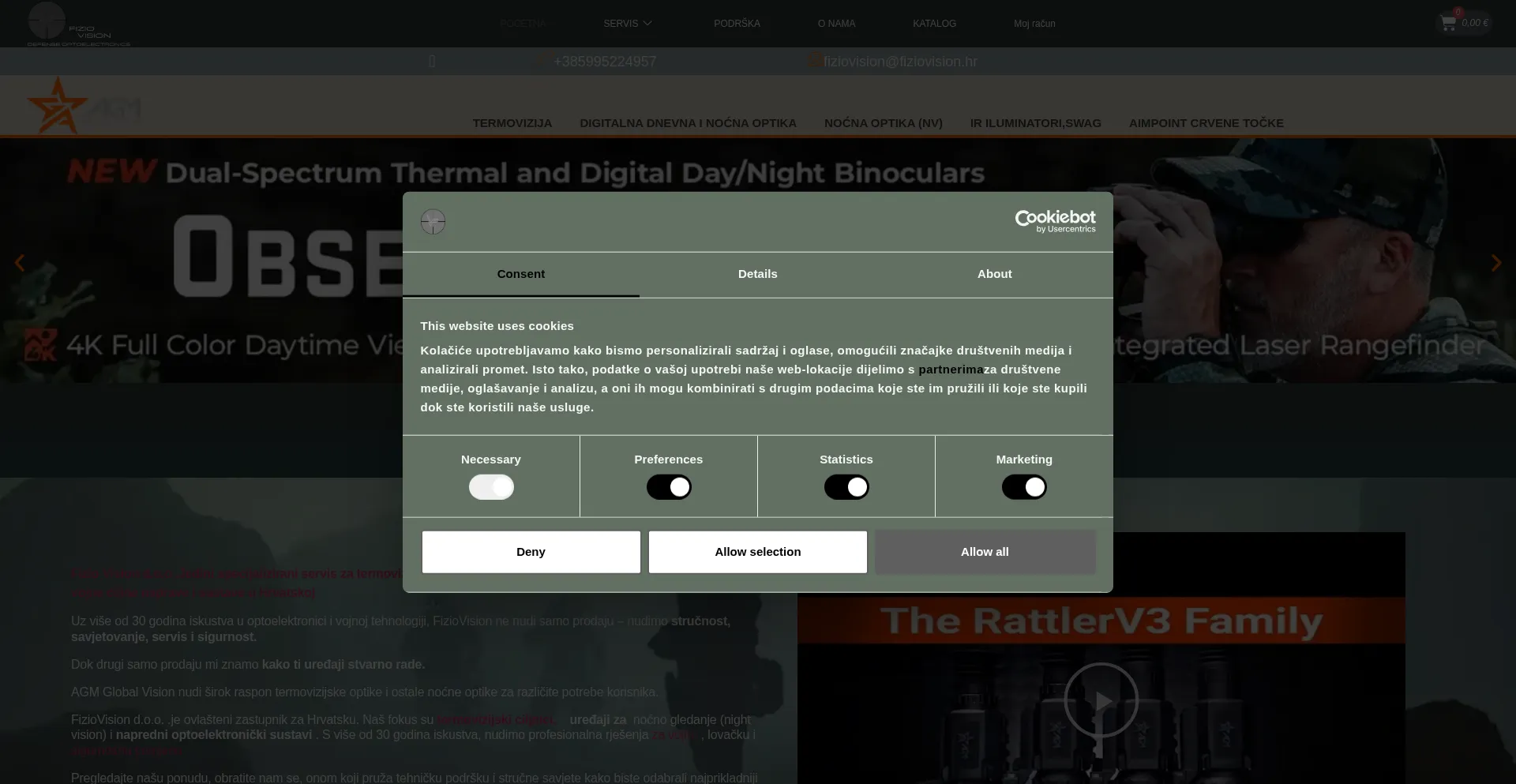Viewport: 1516px width, 784px height.
Task: Switch to the Details tab
Action: [757, 274]
